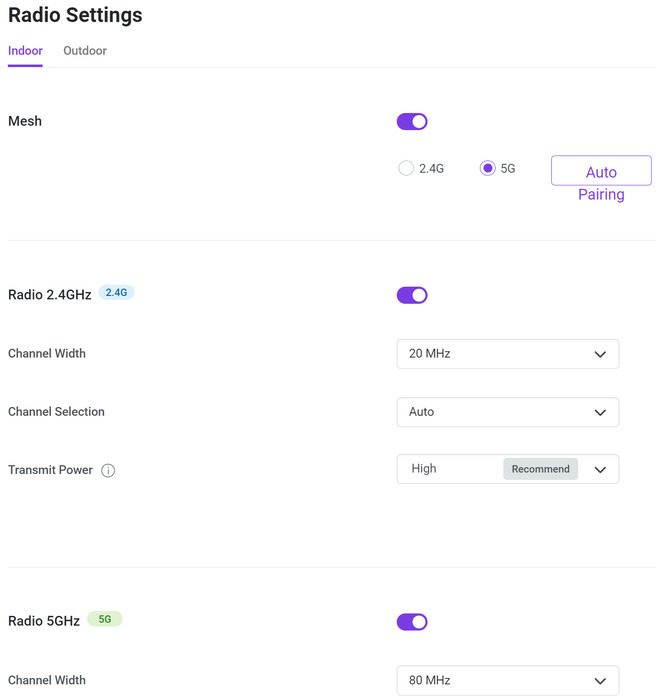This screenshot has height=700, width=656.
Task: Click the 2.4G badge beside Radio 2.4GHz
Action: tap(116, 293)
